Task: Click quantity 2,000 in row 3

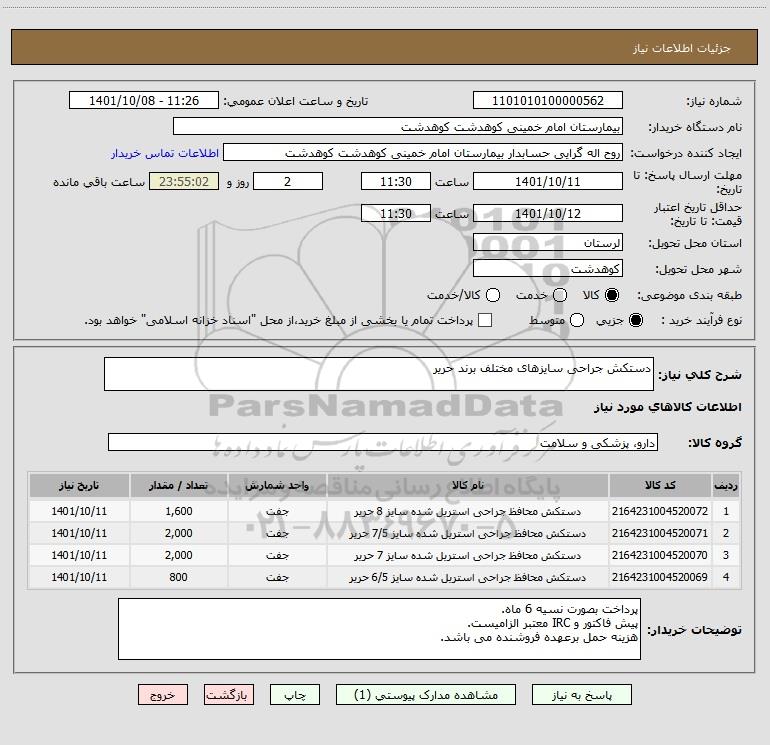Action: pyautogui.click(x=179, y=555)
